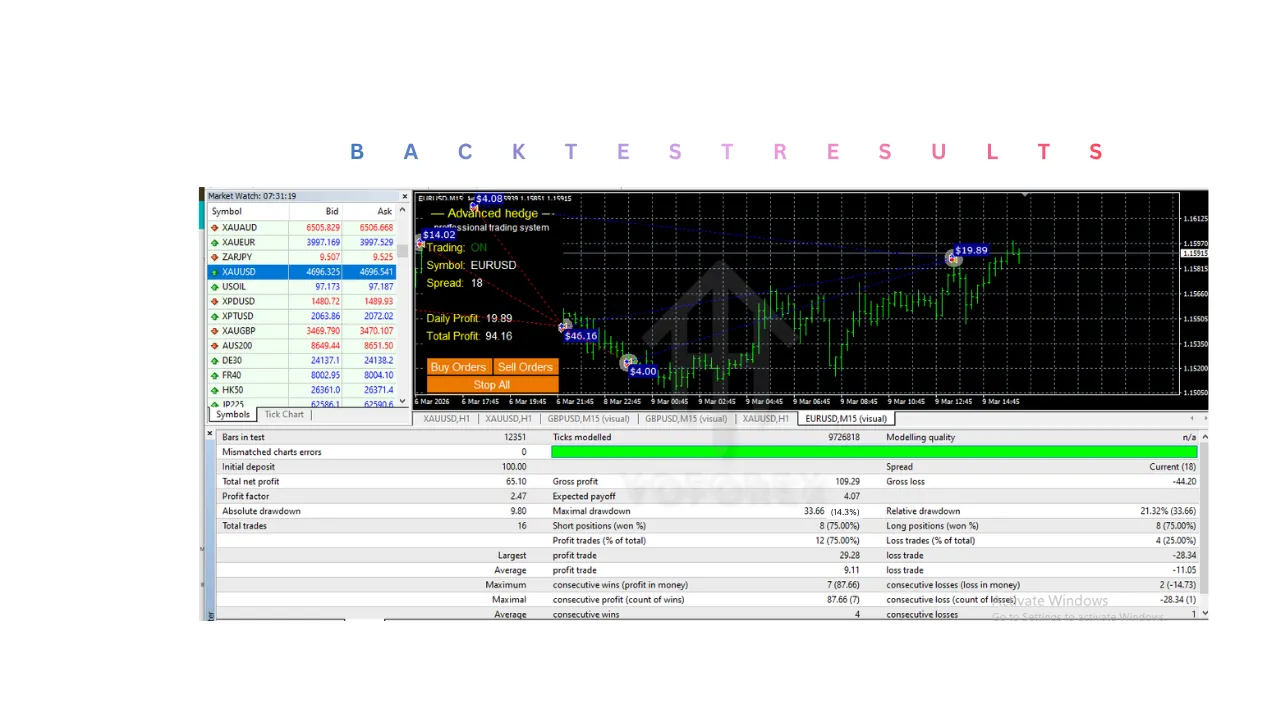Click the Total Profit 94.16 text

click(x=469, y=336)
